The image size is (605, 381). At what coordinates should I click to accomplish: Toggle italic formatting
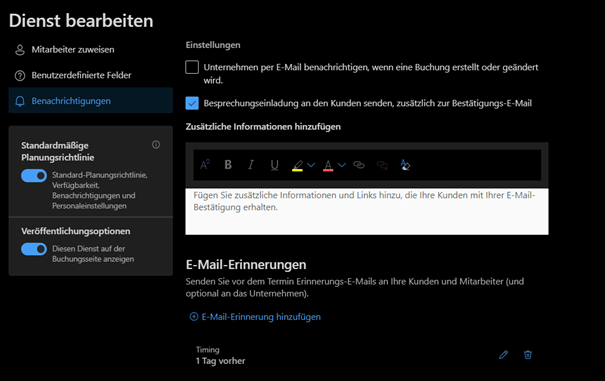[251, 165]
